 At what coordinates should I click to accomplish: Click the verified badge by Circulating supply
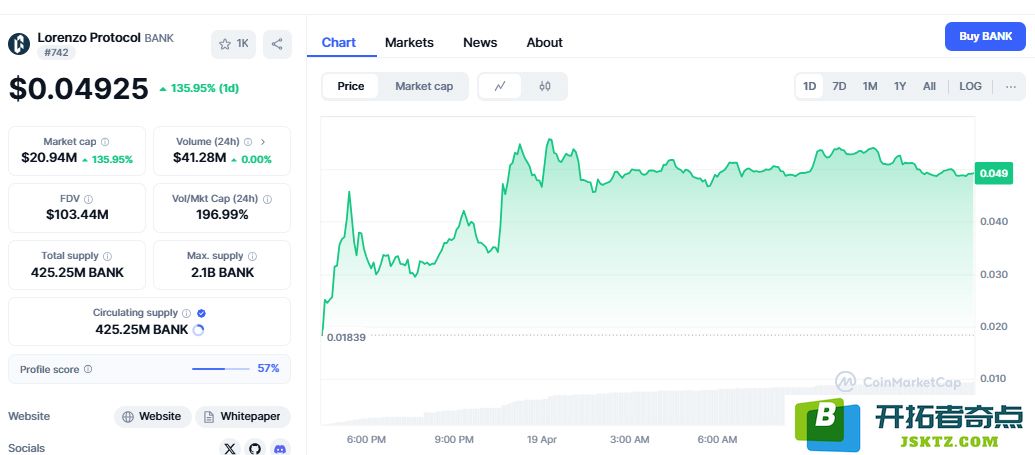[x=202, y=313]
